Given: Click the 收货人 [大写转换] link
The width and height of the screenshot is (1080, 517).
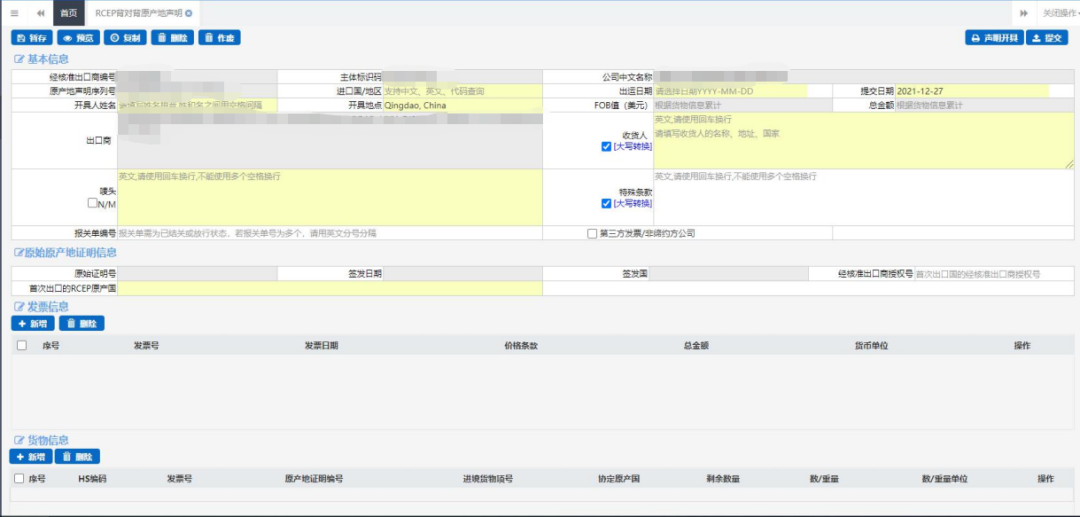Looking at the screenshot, I should pyautogui.click(x=632, y=146).
